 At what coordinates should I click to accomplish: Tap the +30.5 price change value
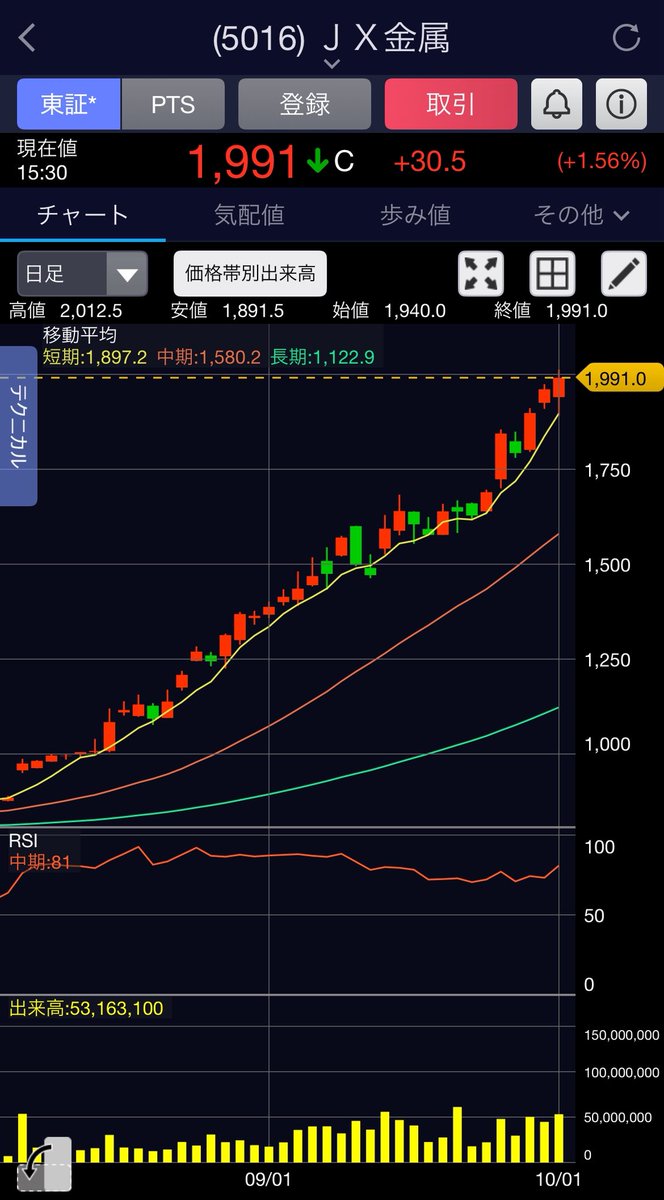pos(430,162)
